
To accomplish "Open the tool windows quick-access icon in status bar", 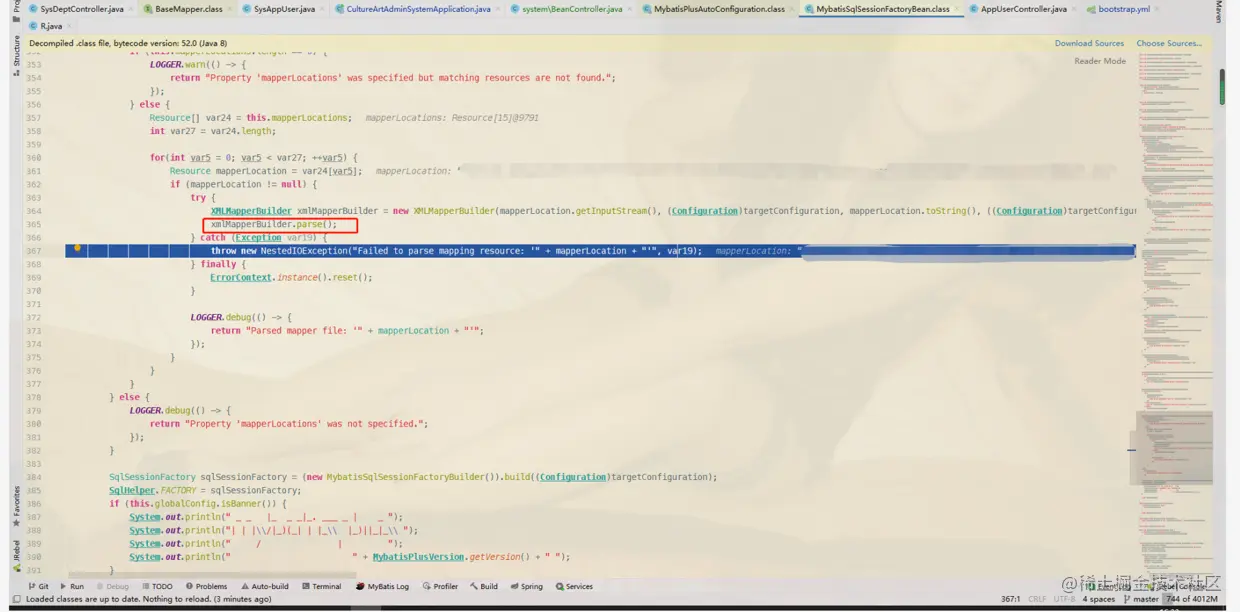I will tap(16, 599).
